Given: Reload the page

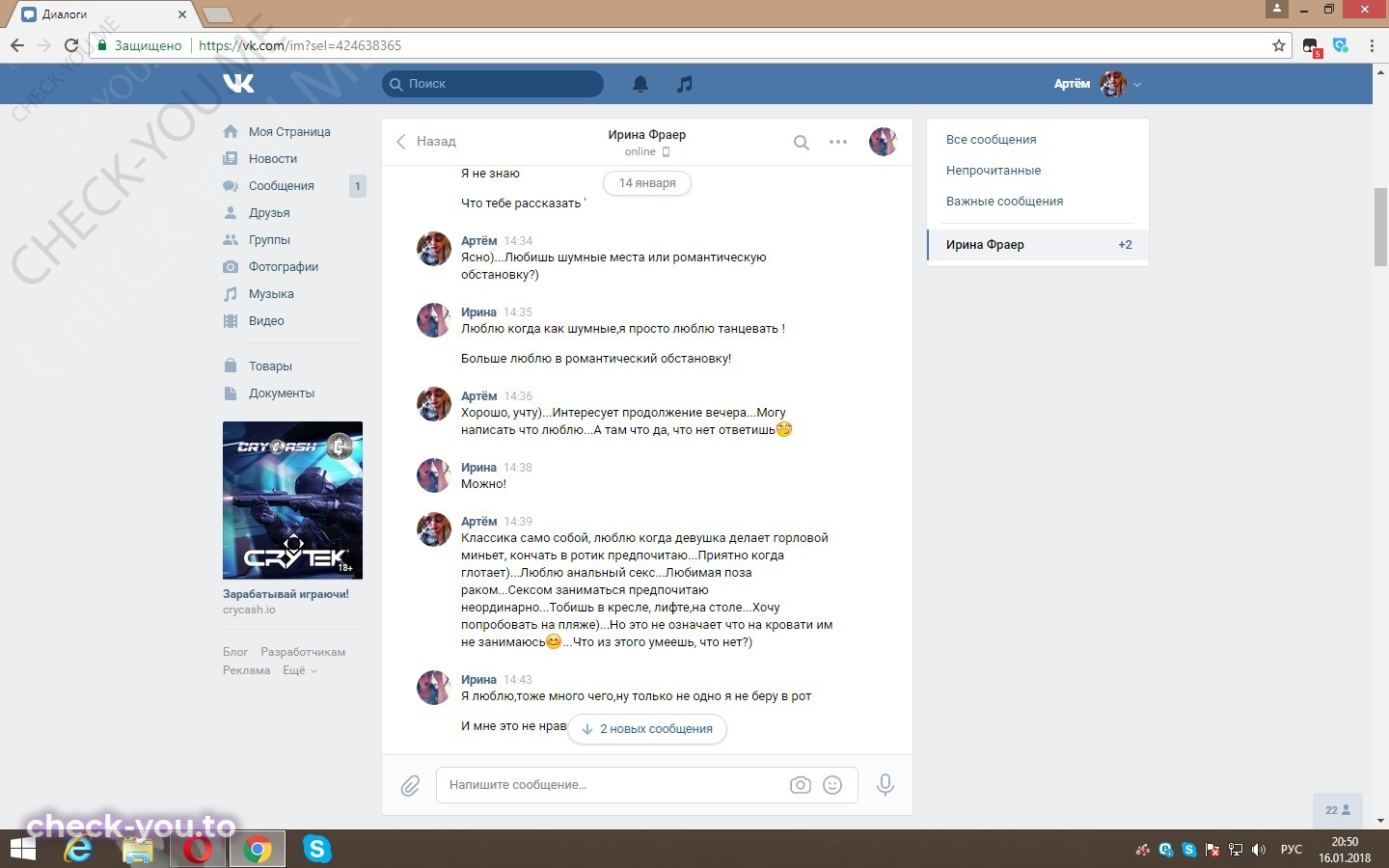Looking at the screenshot, I should [70, 45].
